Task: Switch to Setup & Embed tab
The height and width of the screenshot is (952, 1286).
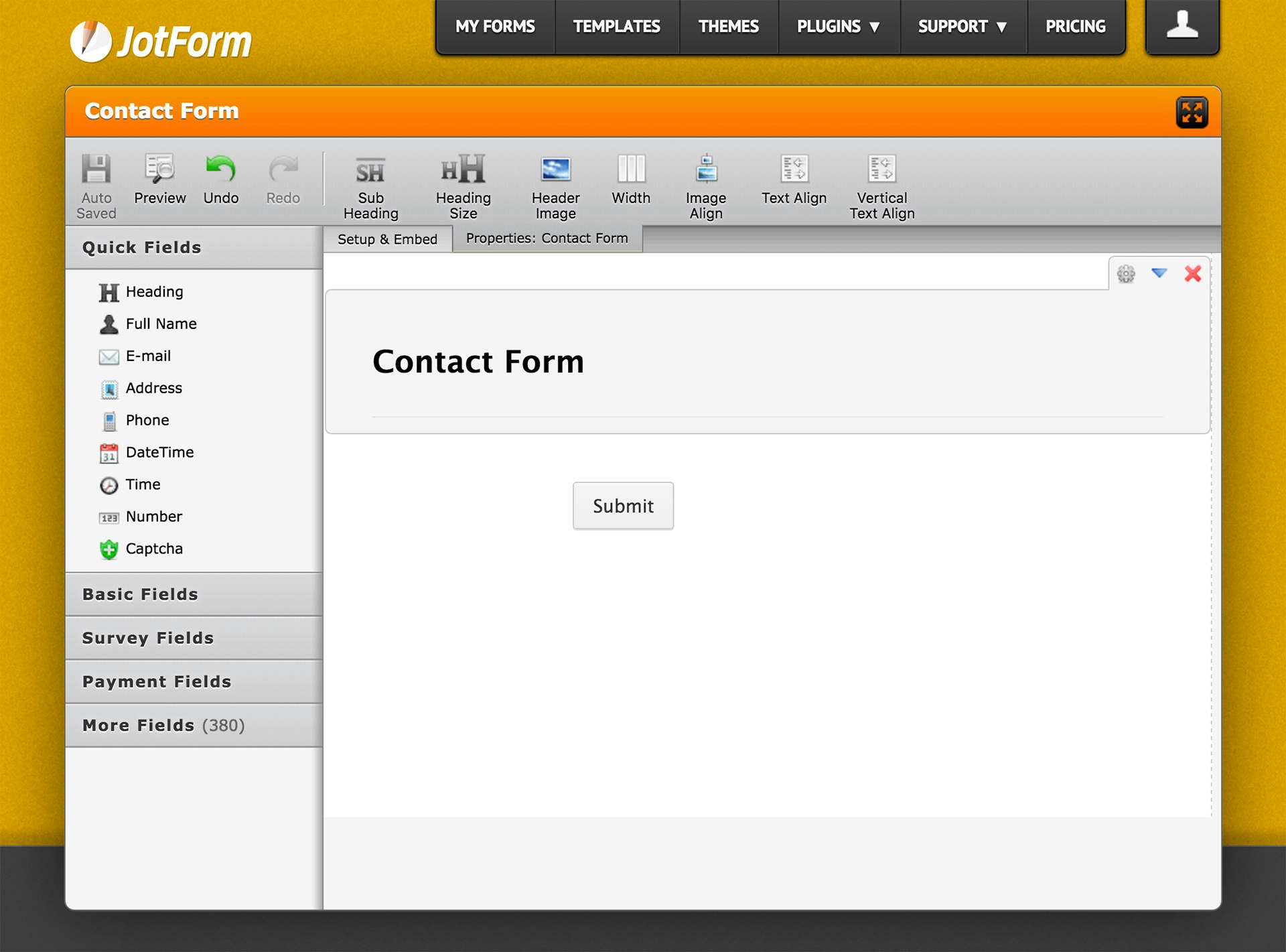Action: point(387,239)
